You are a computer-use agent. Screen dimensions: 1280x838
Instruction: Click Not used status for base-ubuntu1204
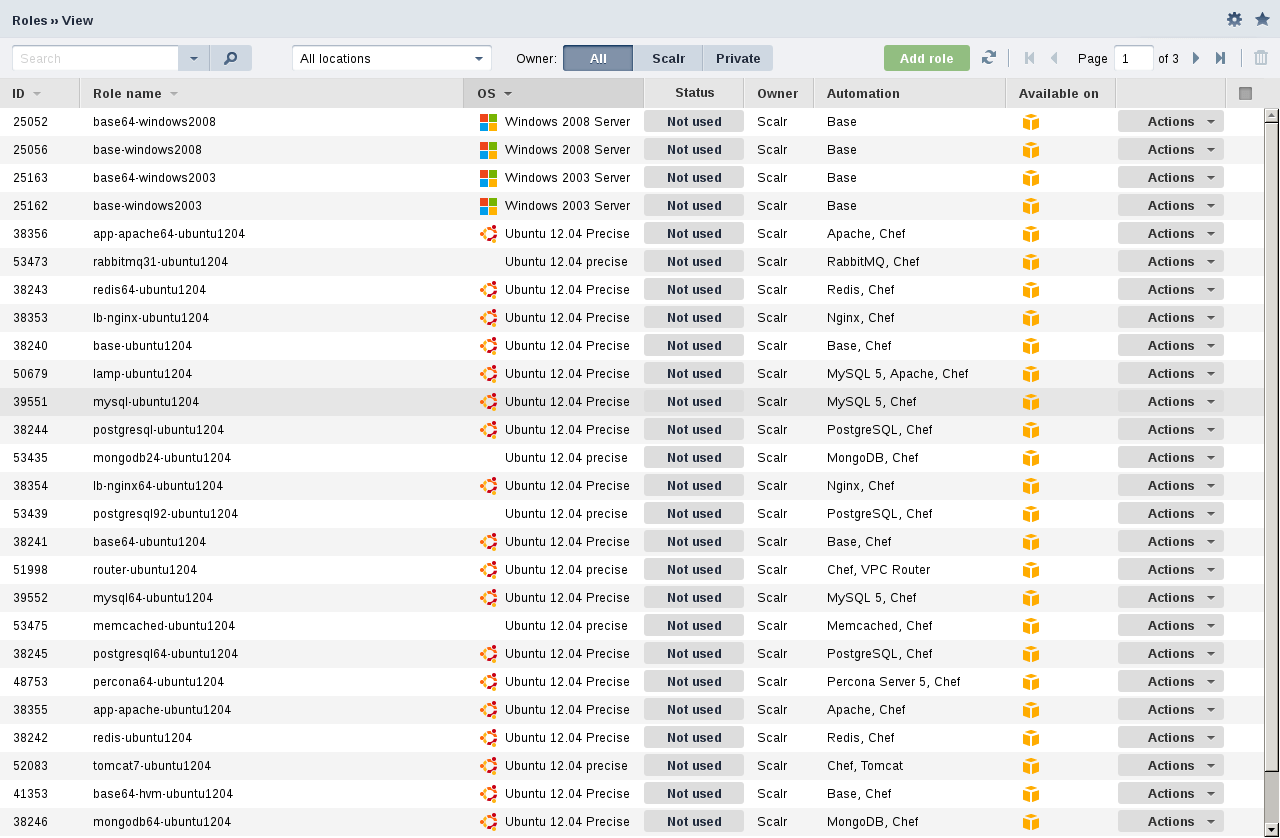point(694,346)
